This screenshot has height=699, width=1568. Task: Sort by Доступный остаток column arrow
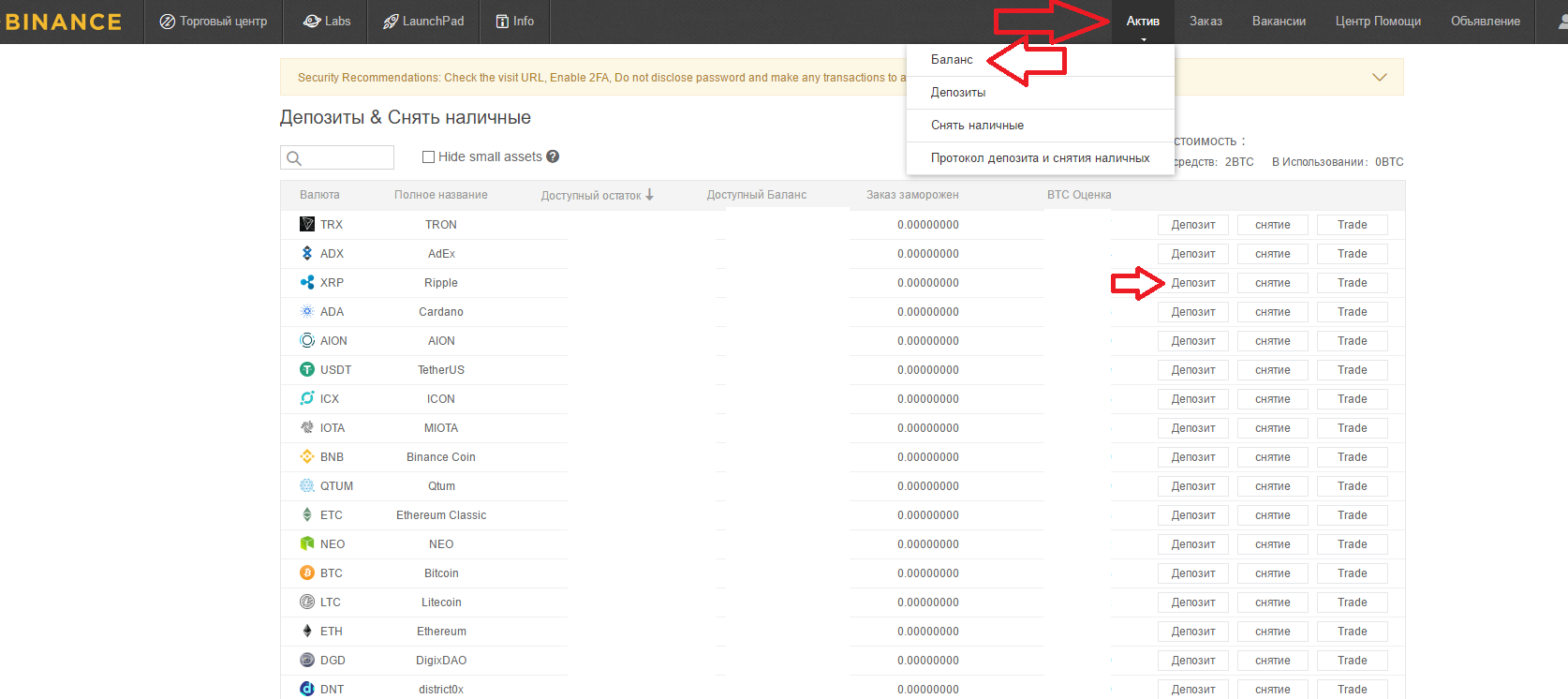coord(649,195)
